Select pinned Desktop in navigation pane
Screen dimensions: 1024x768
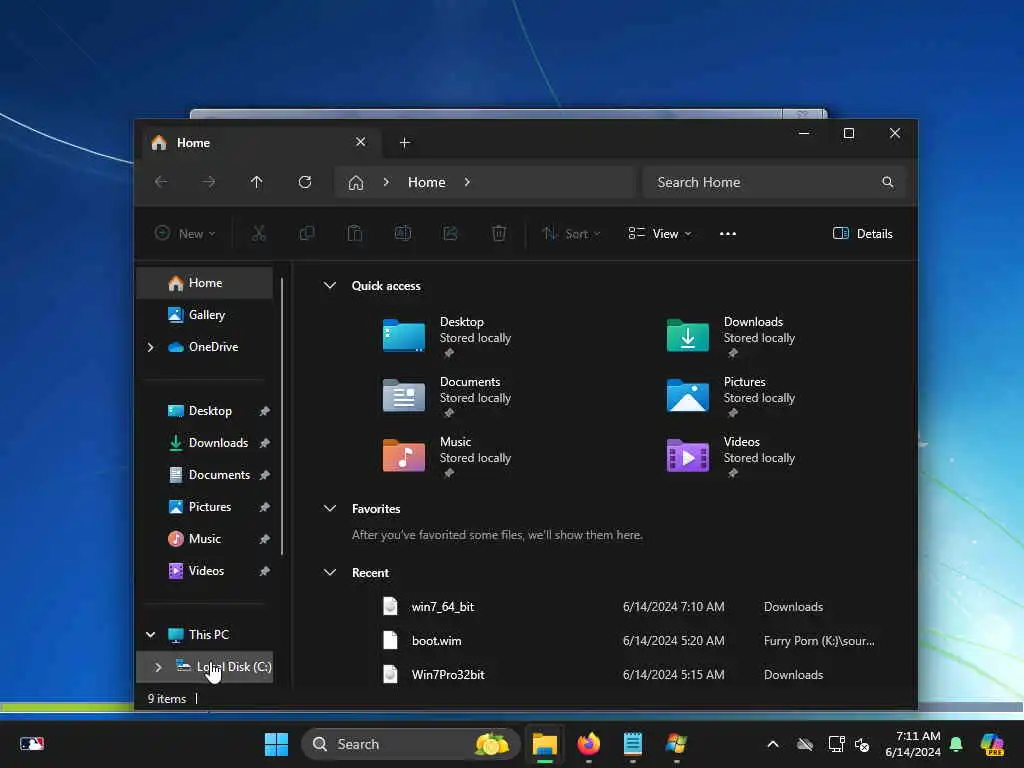click(x=204, y=411)
